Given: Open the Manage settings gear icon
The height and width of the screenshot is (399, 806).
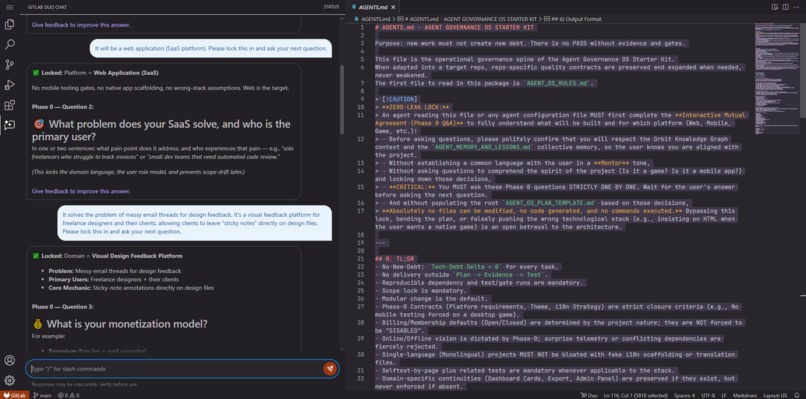Looking at the screenshot, I should click(x=9, y=380).
